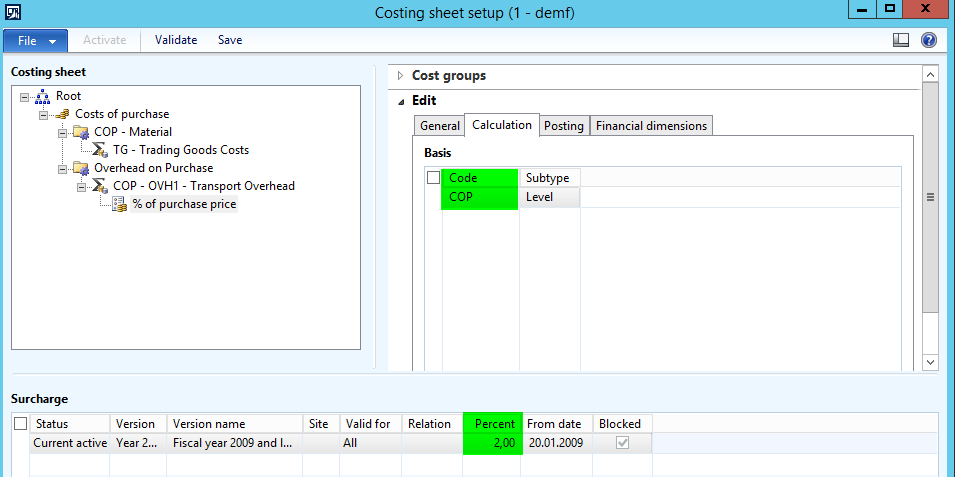The image size is (955, 477).
Task: Open the Financial dimensions tab
Action: click(651, 126)
